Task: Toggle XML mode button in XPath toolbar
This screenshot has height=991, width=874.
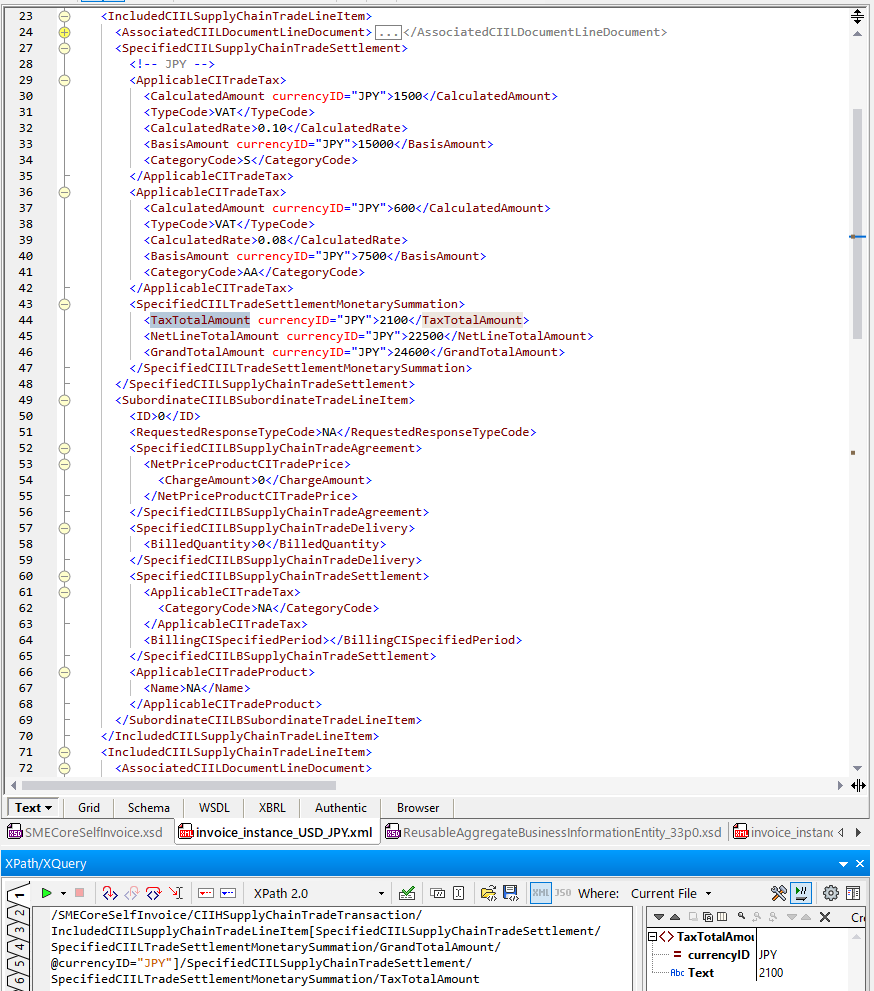Action: click(540, 893)
